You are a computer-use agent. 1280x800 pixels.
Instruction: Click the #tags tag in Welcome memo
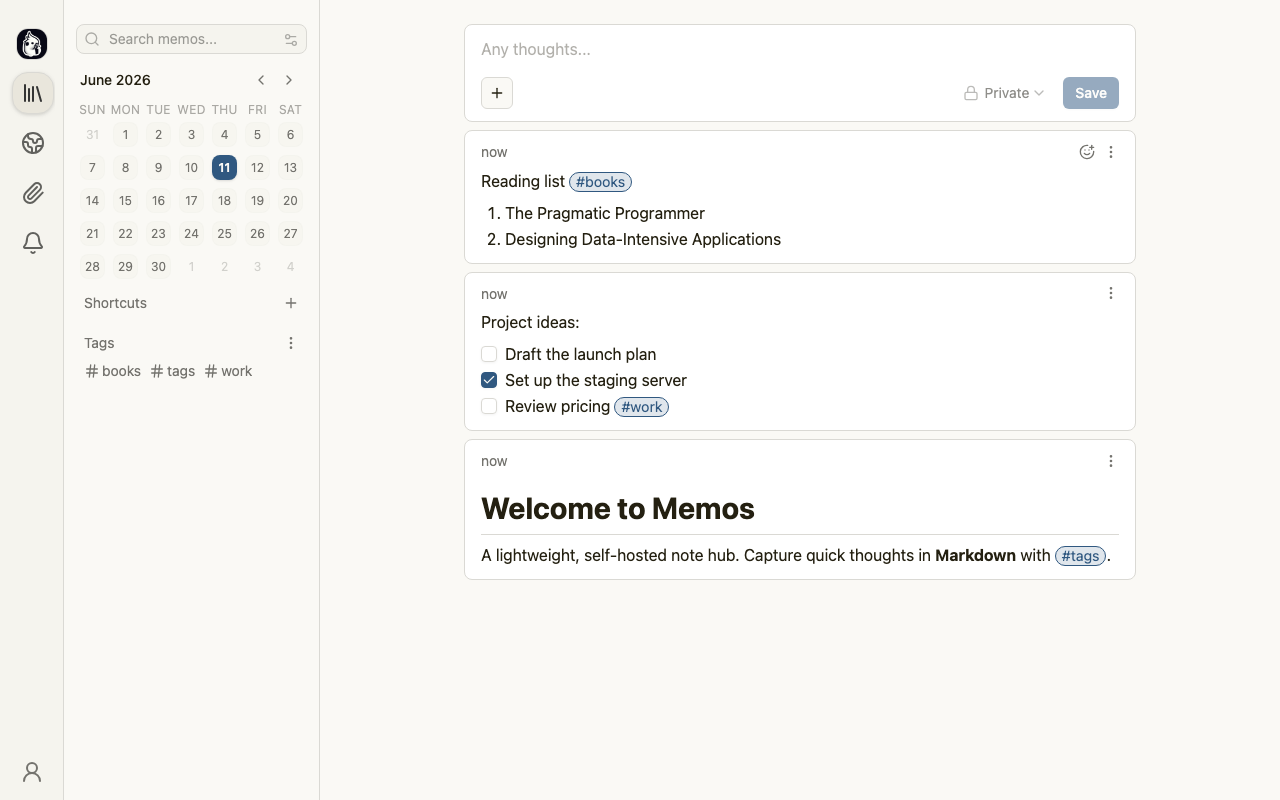[x=1080, y=556]
